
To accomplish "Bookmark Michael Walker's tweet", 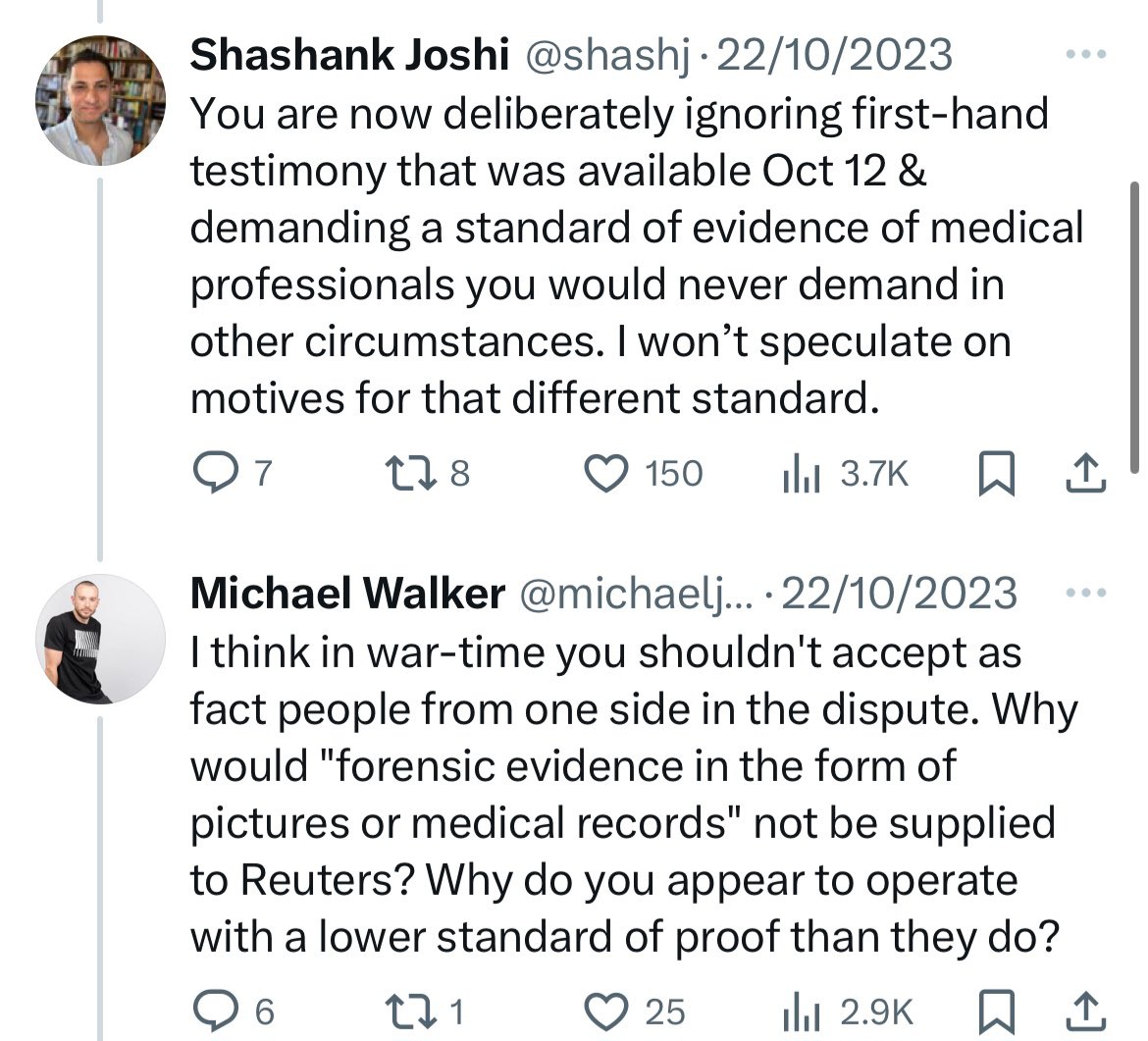I will 997,1013.
